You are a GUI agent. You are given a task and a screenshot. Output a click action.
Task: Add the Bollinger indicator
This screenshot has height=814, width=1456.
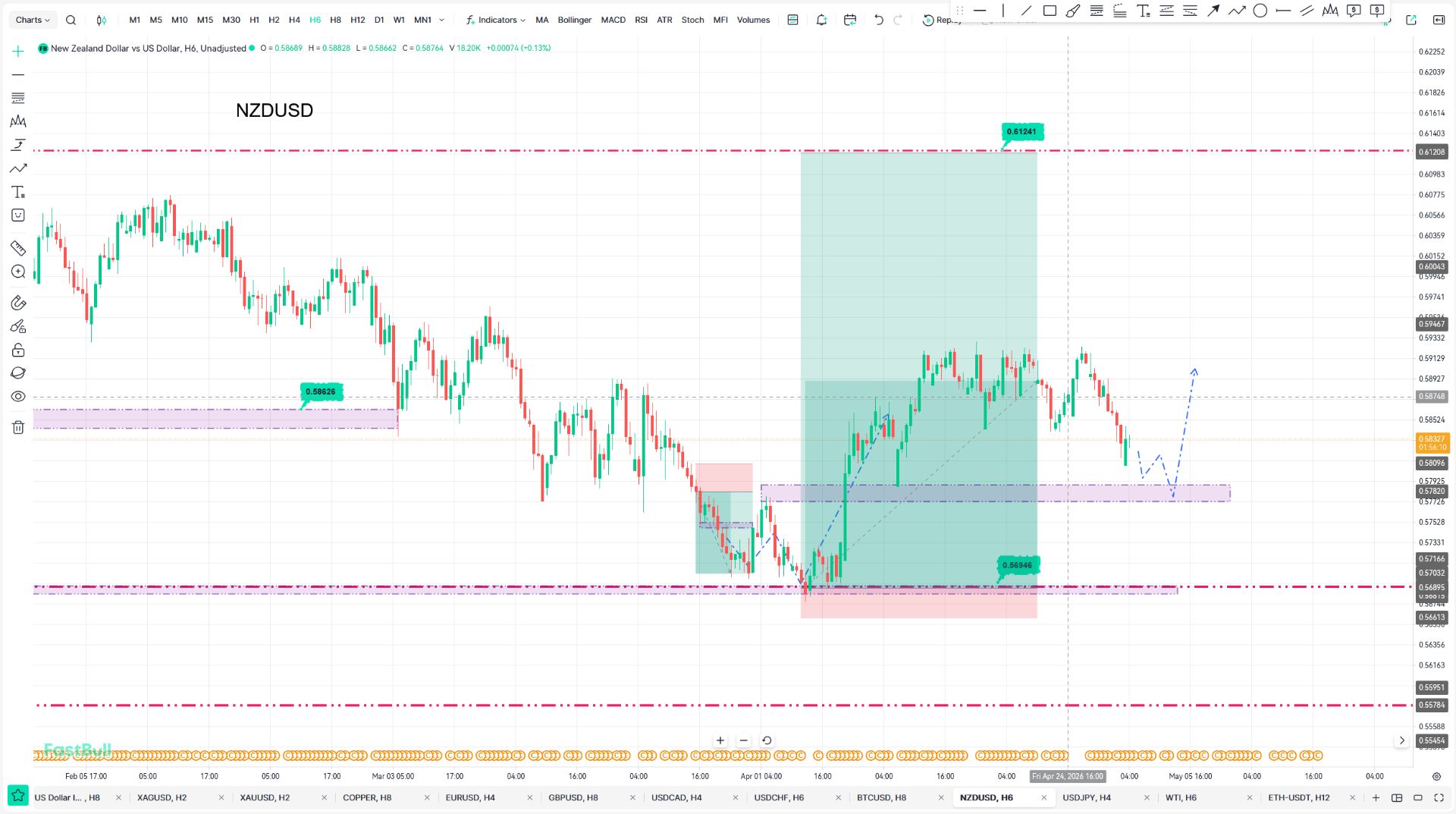pos(574,20)
